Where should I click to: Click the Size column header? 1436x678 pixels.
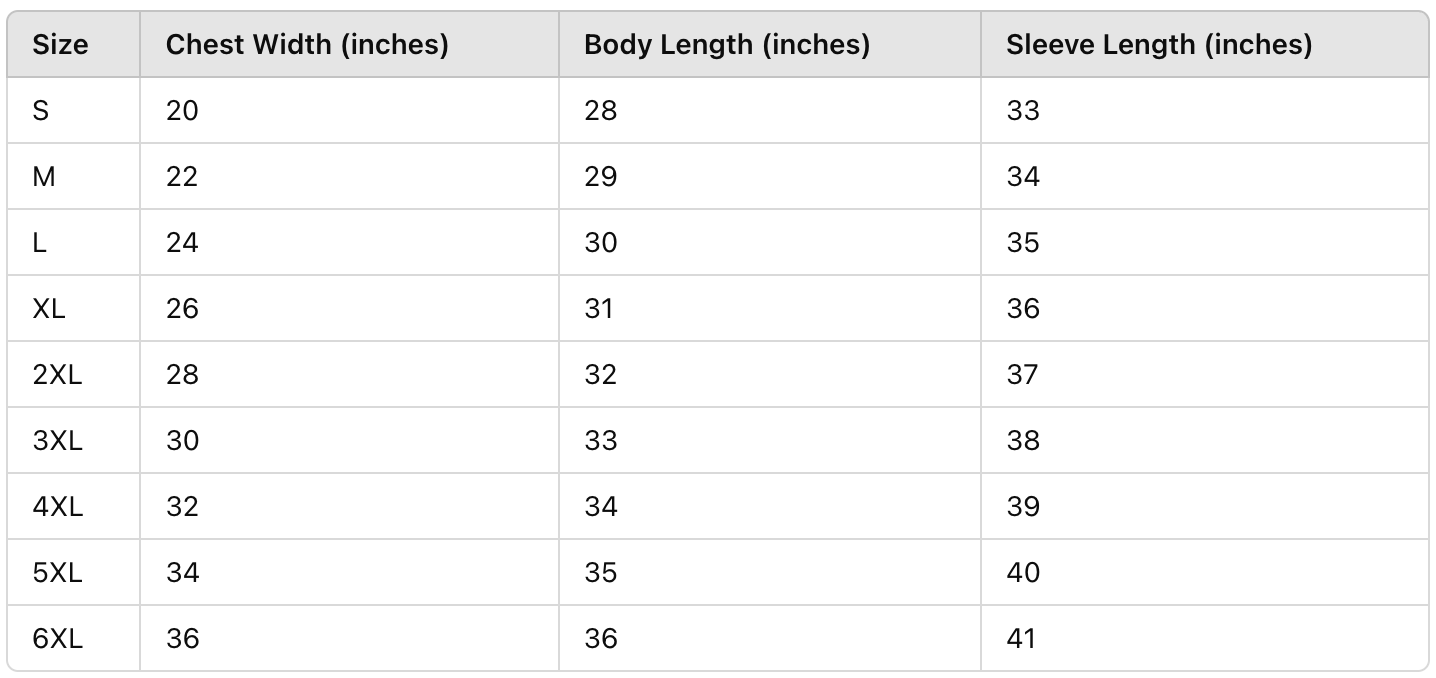tap(60, 45)
